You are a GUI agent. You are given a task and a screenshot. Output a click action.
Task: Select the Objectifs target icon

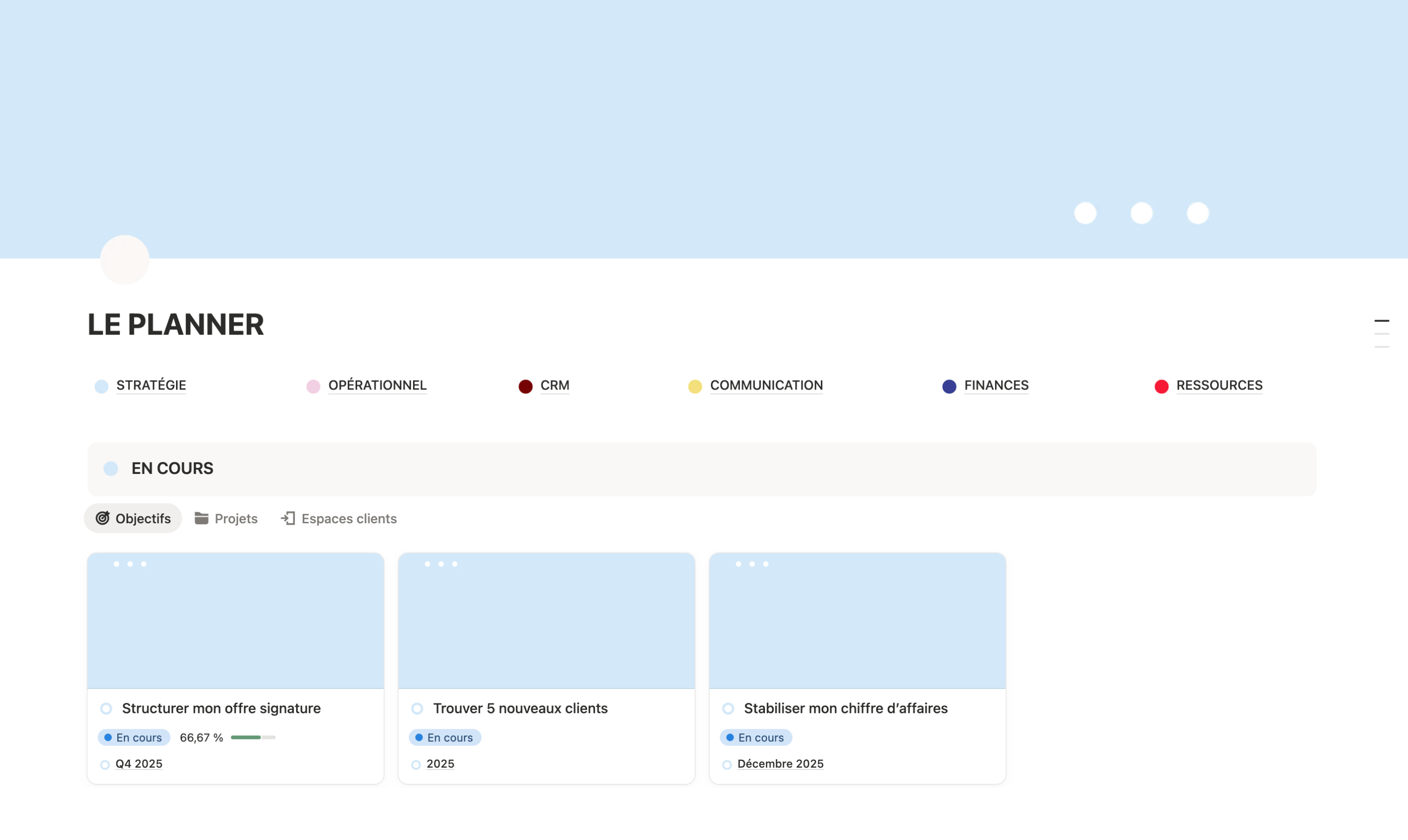pos(102,518)
